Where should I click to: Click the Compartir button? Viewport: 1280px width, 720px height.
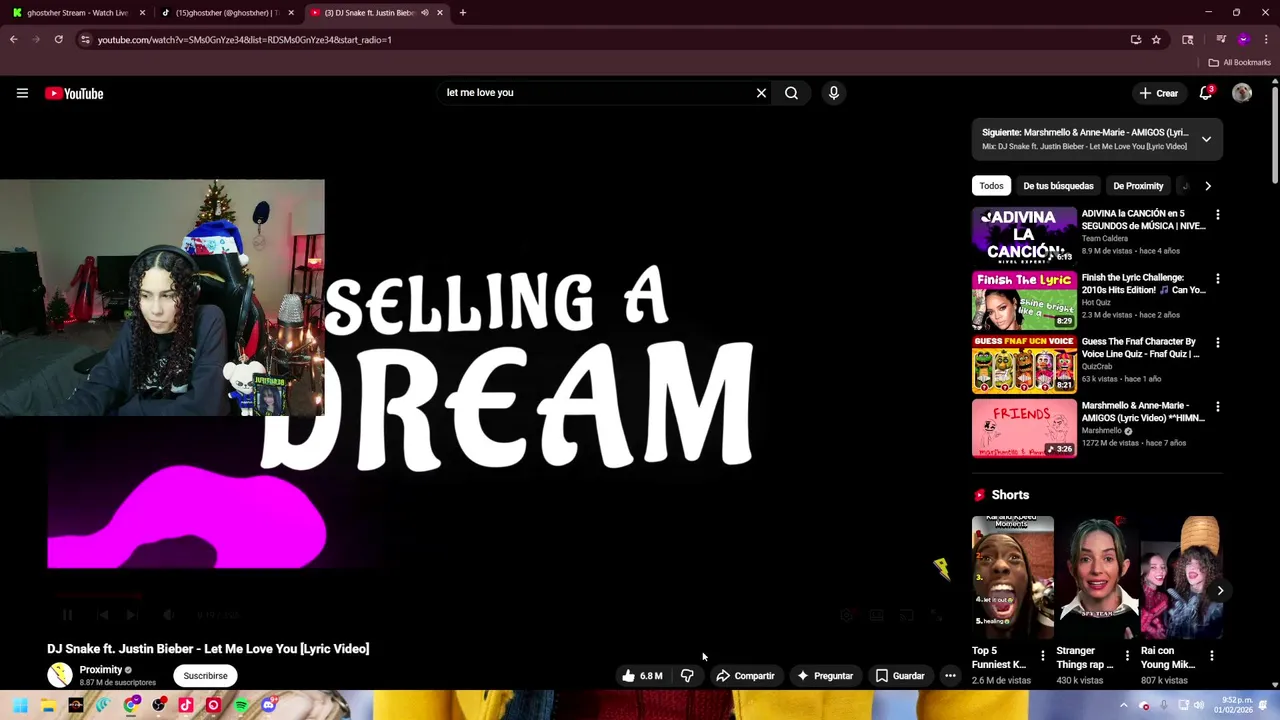click(x=745, y=676)
